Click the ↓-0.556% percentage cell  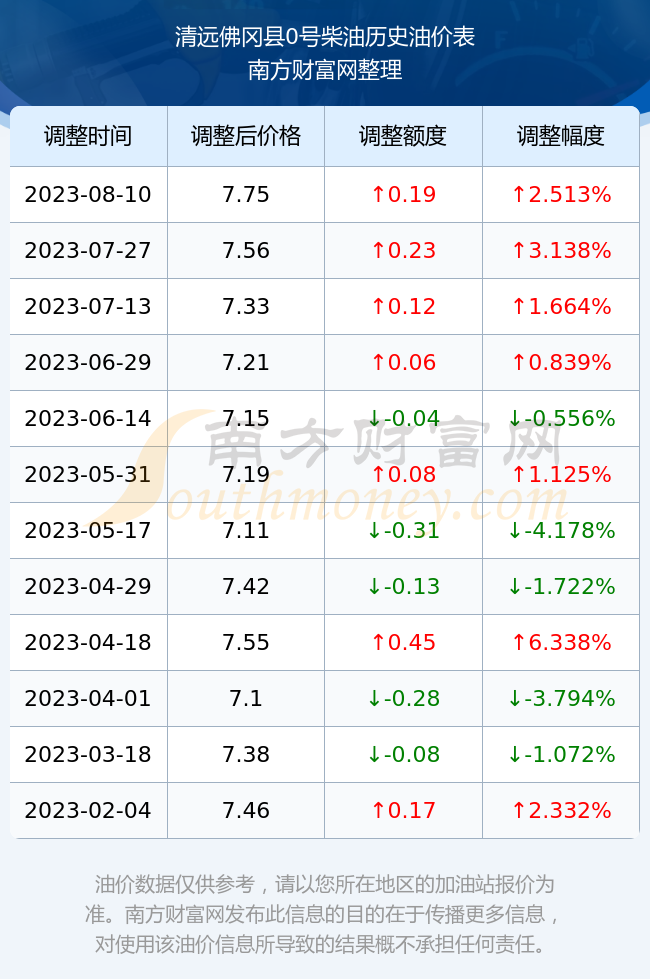(x=561, y=418)
